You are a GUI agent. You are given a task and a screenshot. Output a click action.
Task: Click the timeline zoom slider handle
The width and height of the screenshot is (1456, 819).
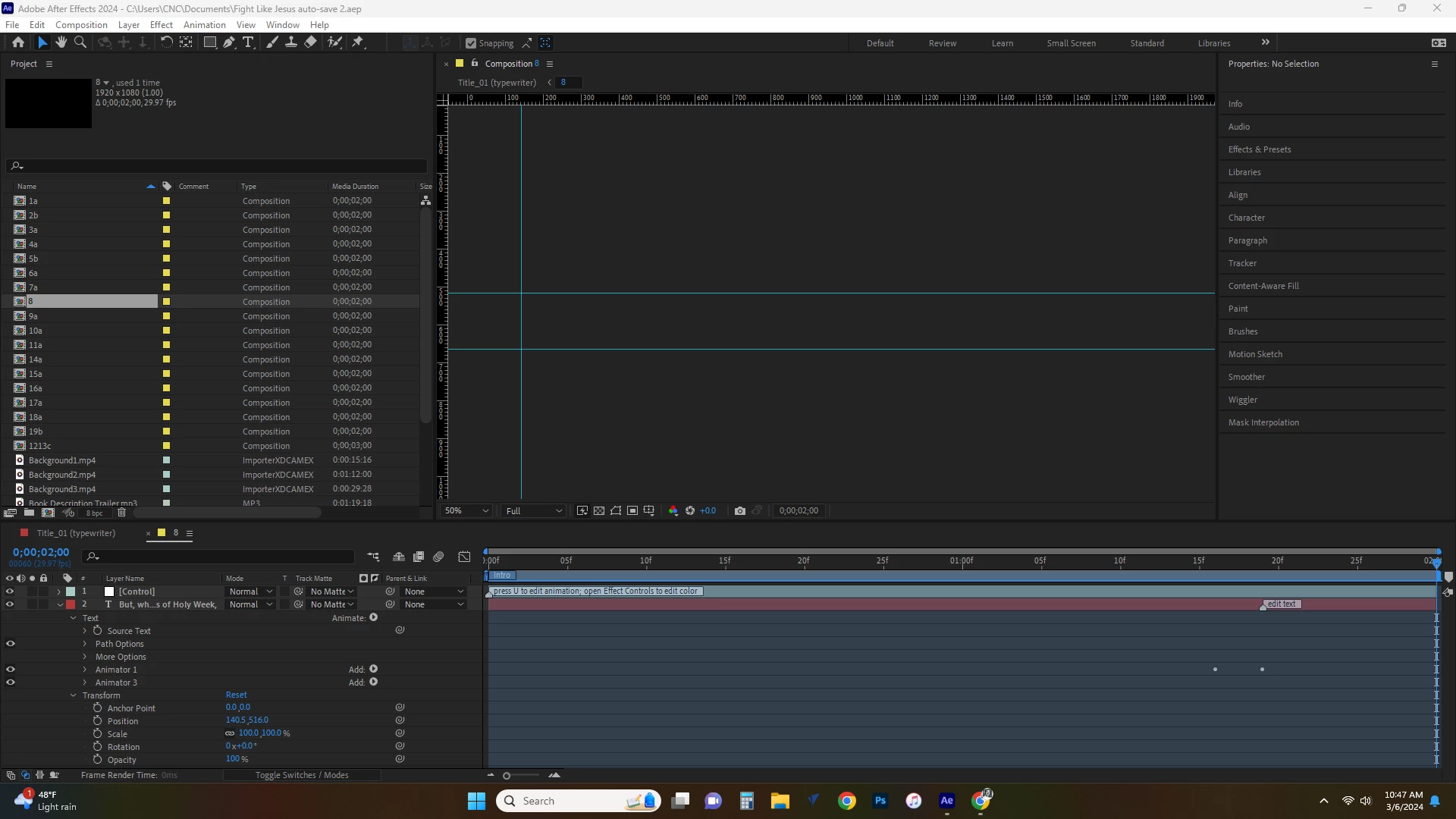point(507,775)
